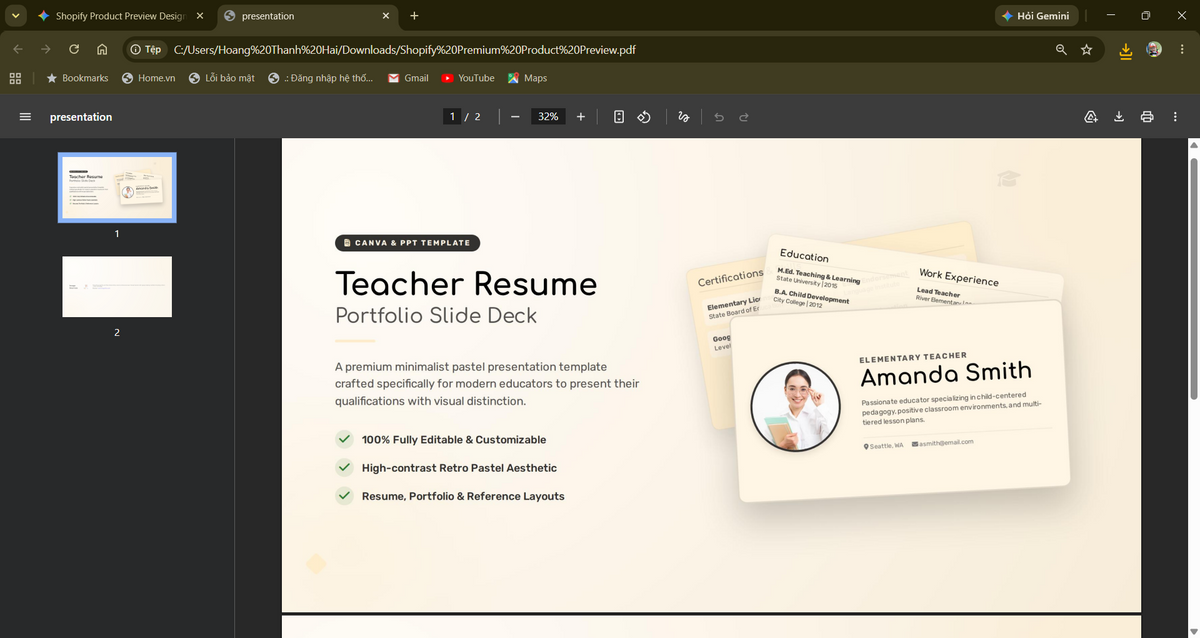Open the Lỗi bảo mật bookmark
1200x638 pixels.
pyautogui.click(x=221, y=78)
